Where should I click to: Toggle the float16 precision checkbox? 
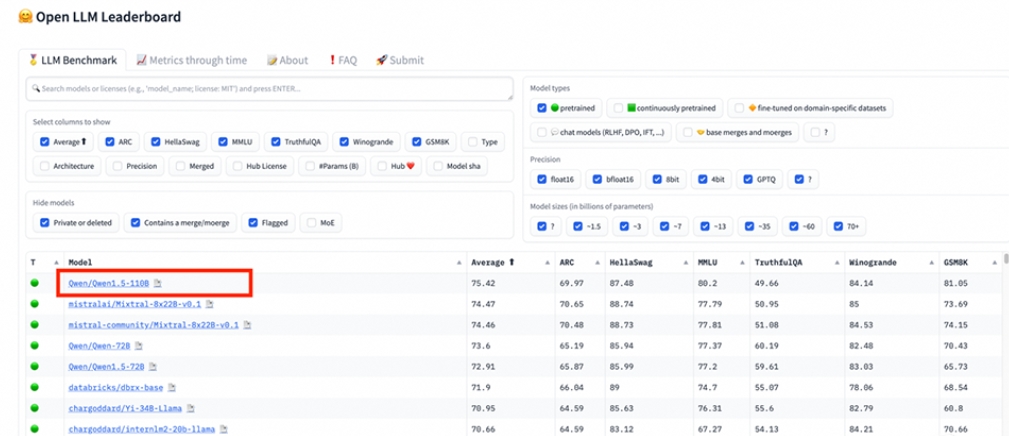542,180
